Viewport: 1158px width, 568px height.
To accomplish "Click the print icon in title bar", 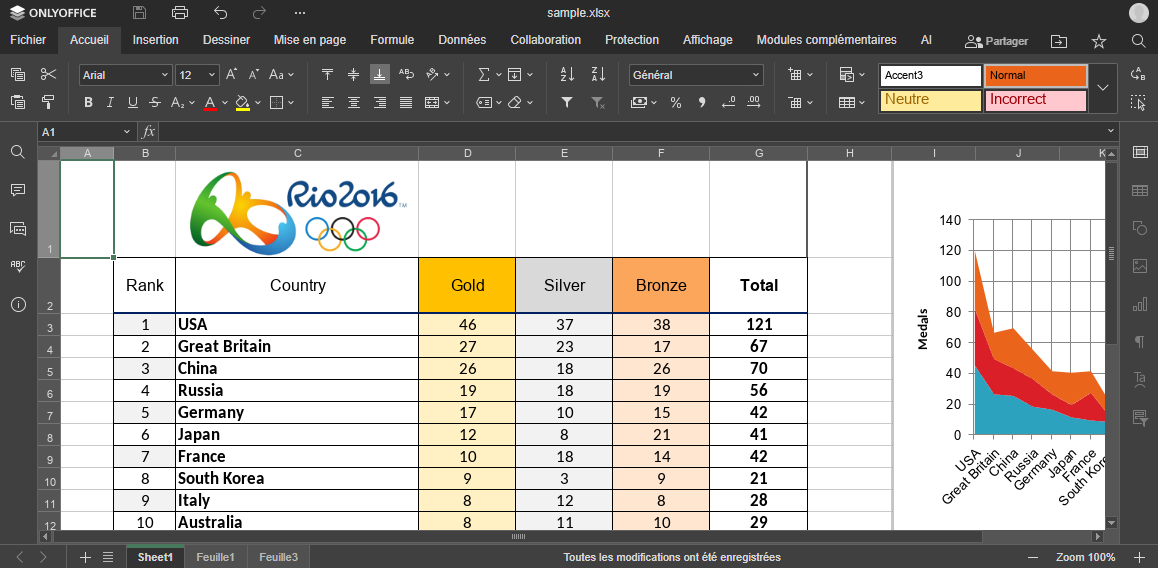I will pos(180,13).
